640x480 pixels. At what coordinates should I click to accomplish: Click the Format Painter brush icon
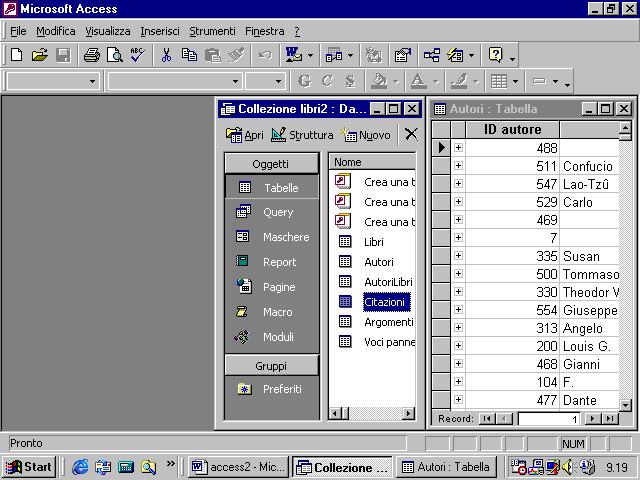236,55
